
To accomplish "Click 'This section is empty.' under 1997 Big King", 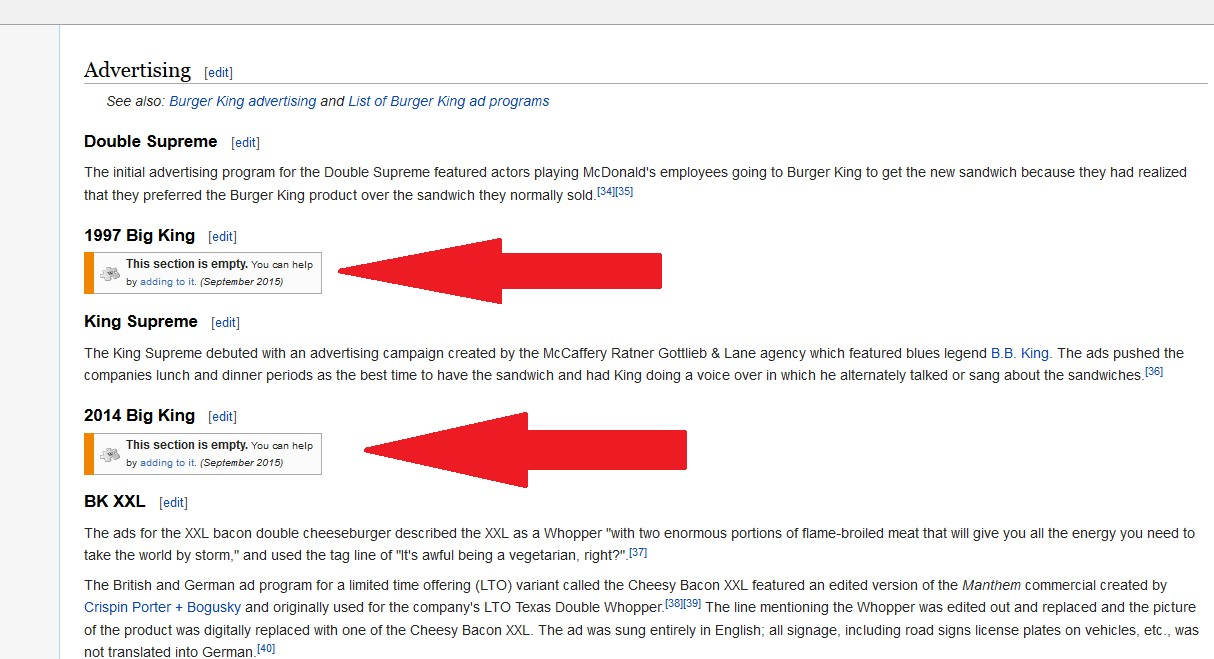I will 186,264.
